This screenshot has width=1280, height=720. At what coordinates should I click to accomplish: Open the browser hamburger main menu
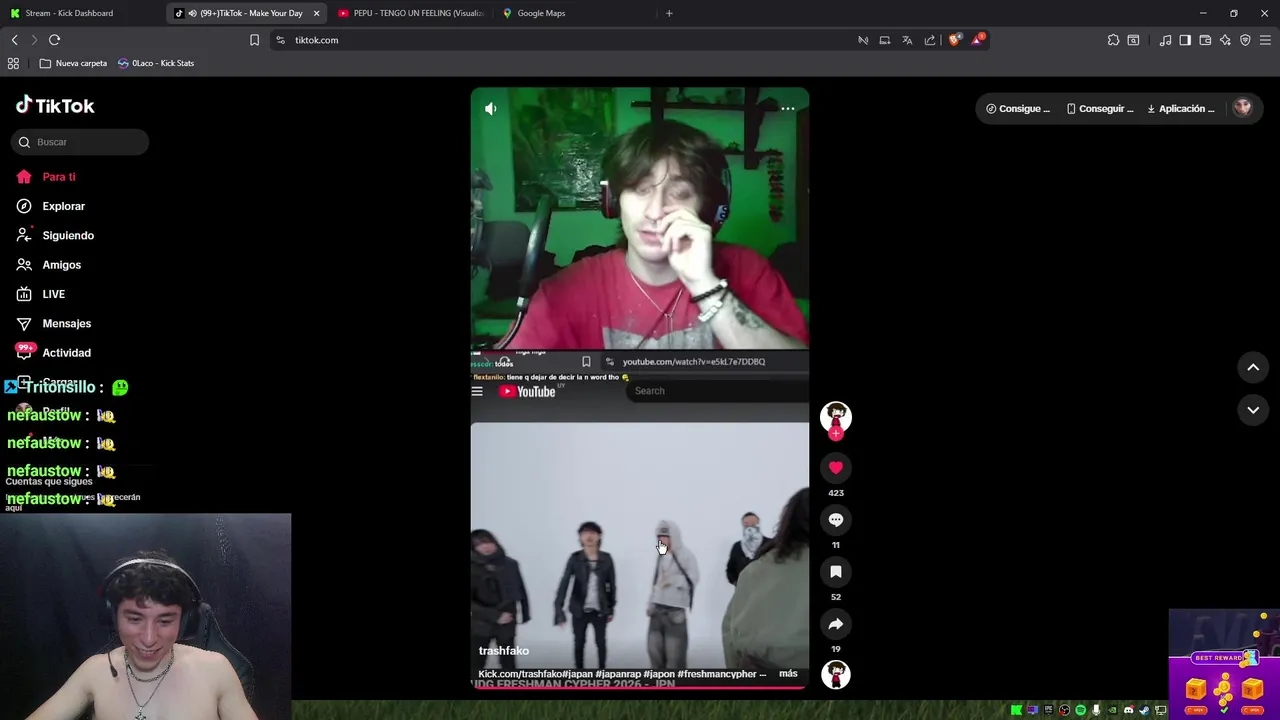click(x=1264, y=40)
